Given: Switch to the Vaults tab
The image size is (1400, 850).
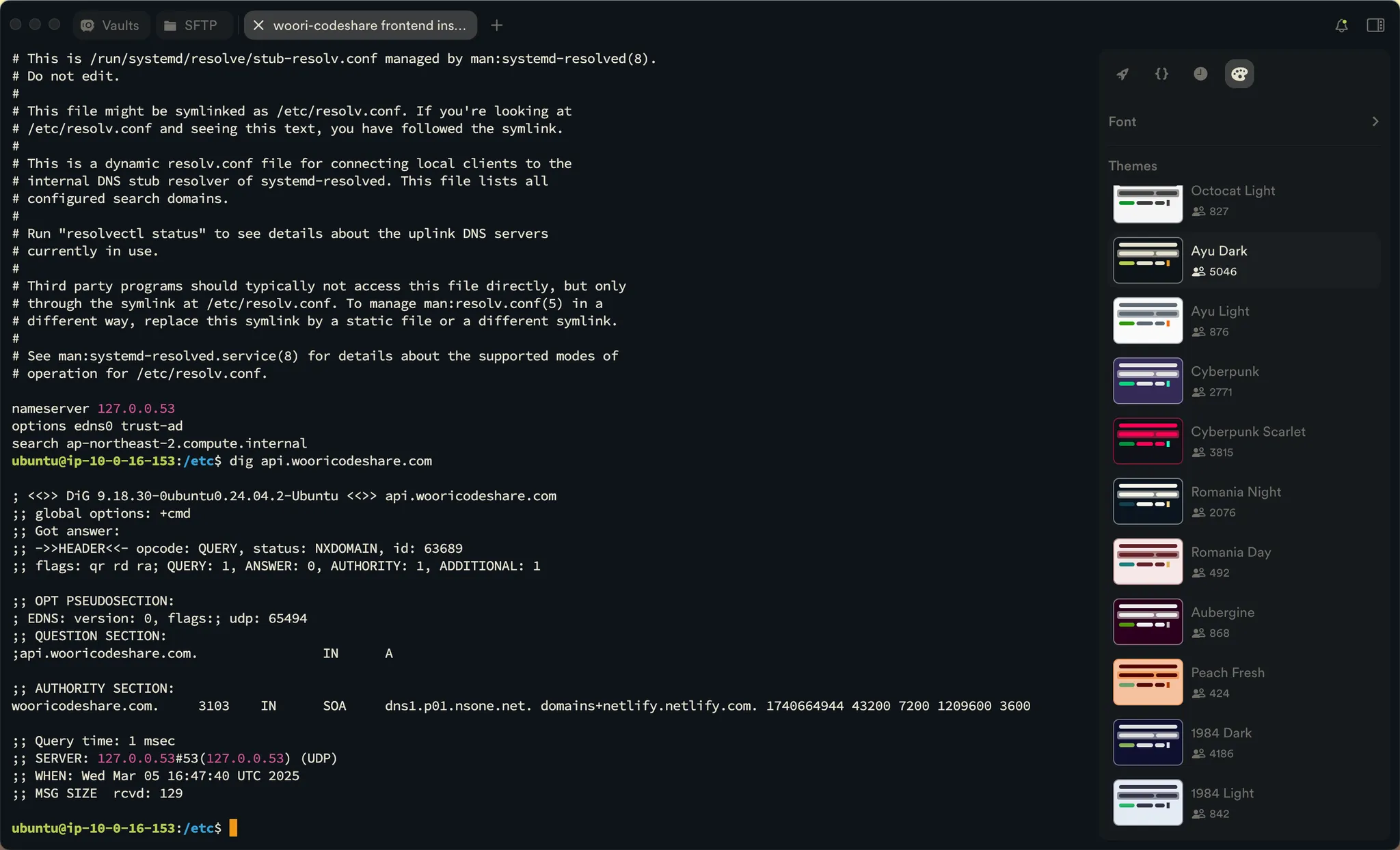Looking at the screenshot, I should click(110, 25).
